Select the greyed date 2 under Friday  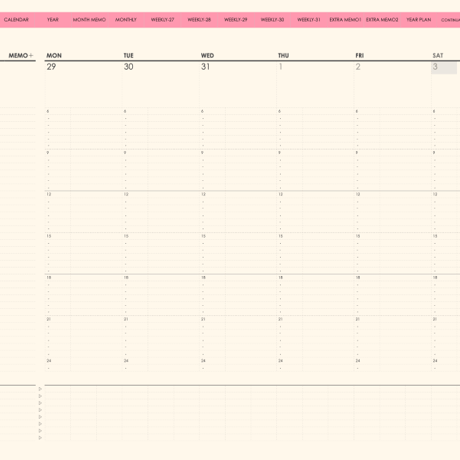click(358, 67)
